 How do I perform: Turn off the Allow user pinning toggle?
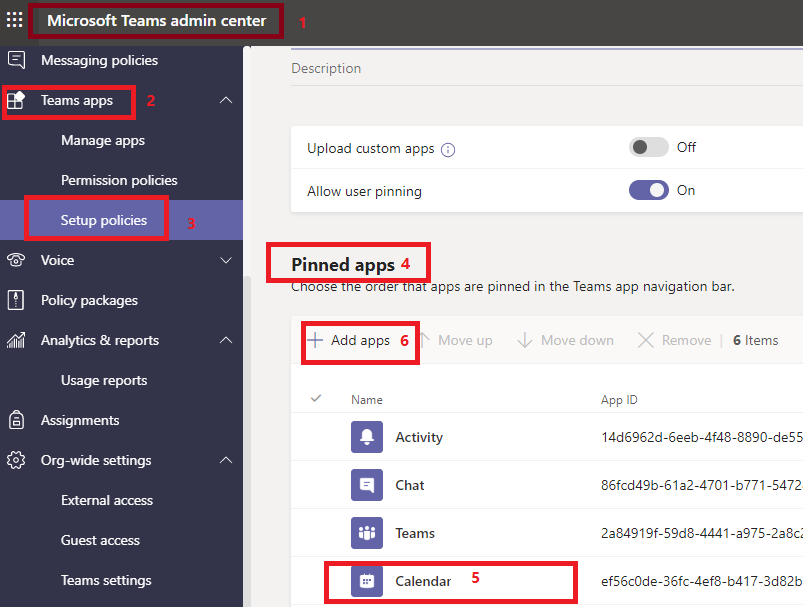[x=648, y=190]
